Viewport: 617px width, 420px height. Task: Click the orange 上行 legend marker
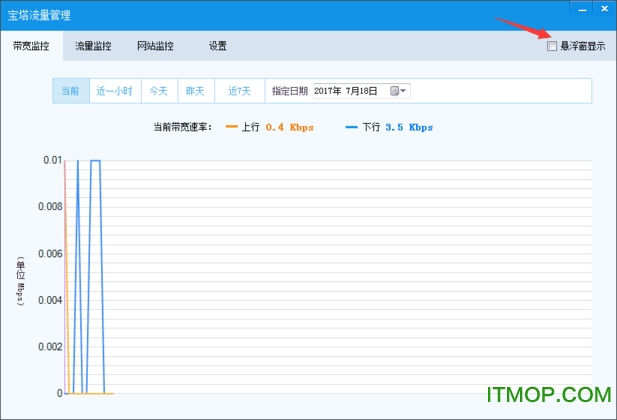pos(231,127)
